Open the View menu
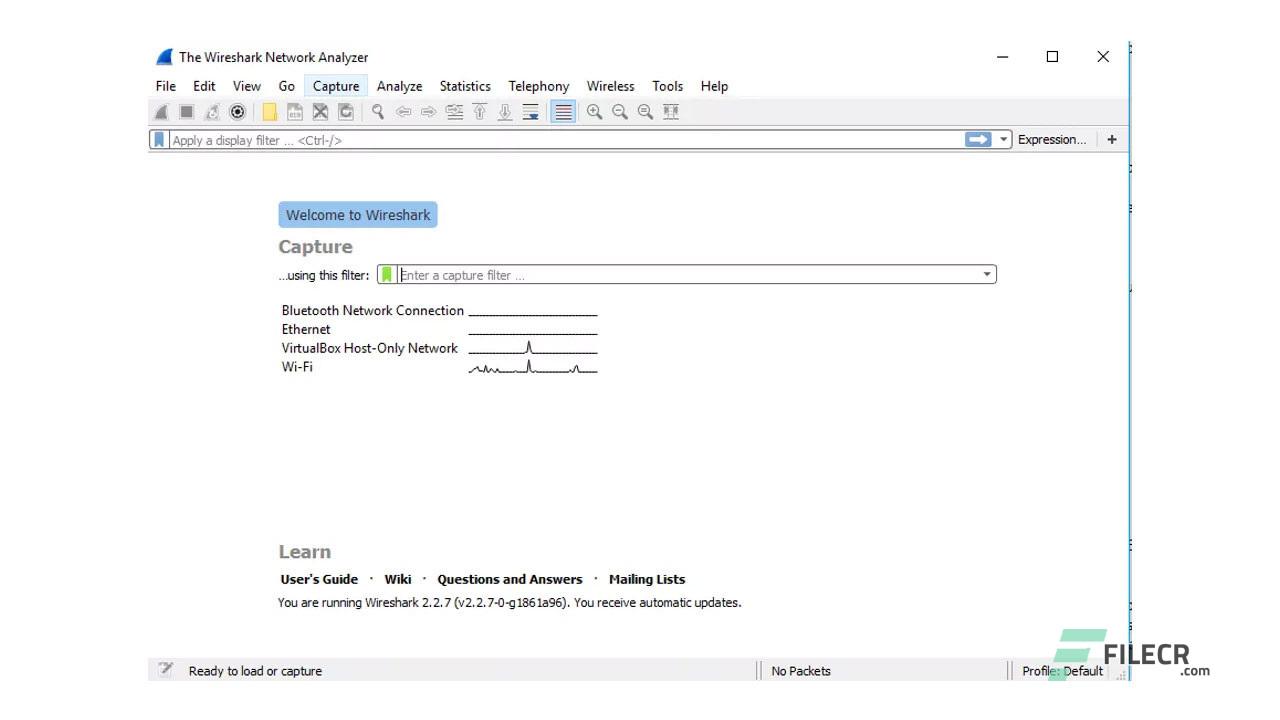 [247, 86]
